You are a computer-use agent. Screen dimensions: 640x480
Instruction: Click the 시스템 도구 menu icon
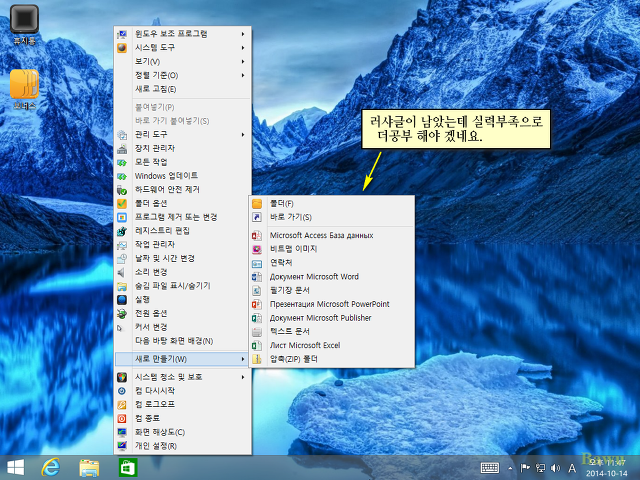pos(122,48)
